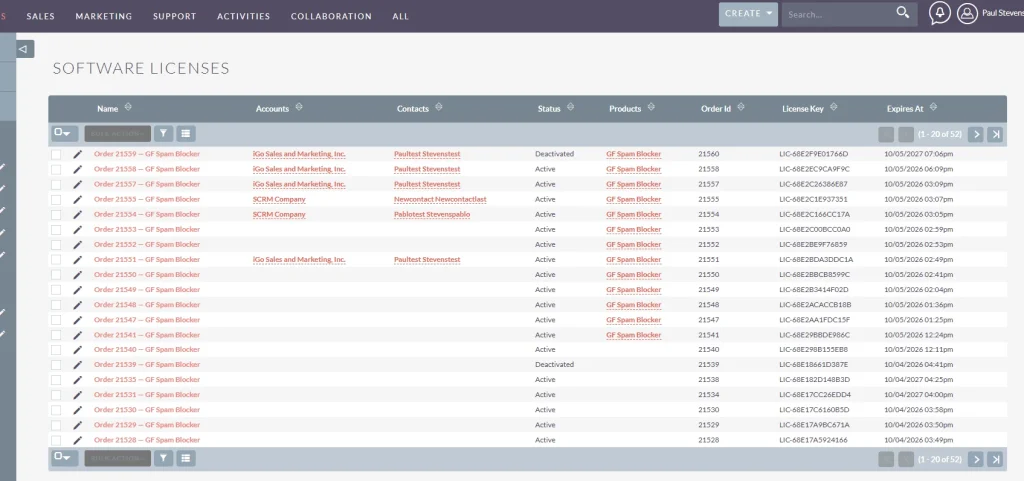Click the search magnifier icon
Viewport: 1024px width, 481px height.
click(902, 14)
